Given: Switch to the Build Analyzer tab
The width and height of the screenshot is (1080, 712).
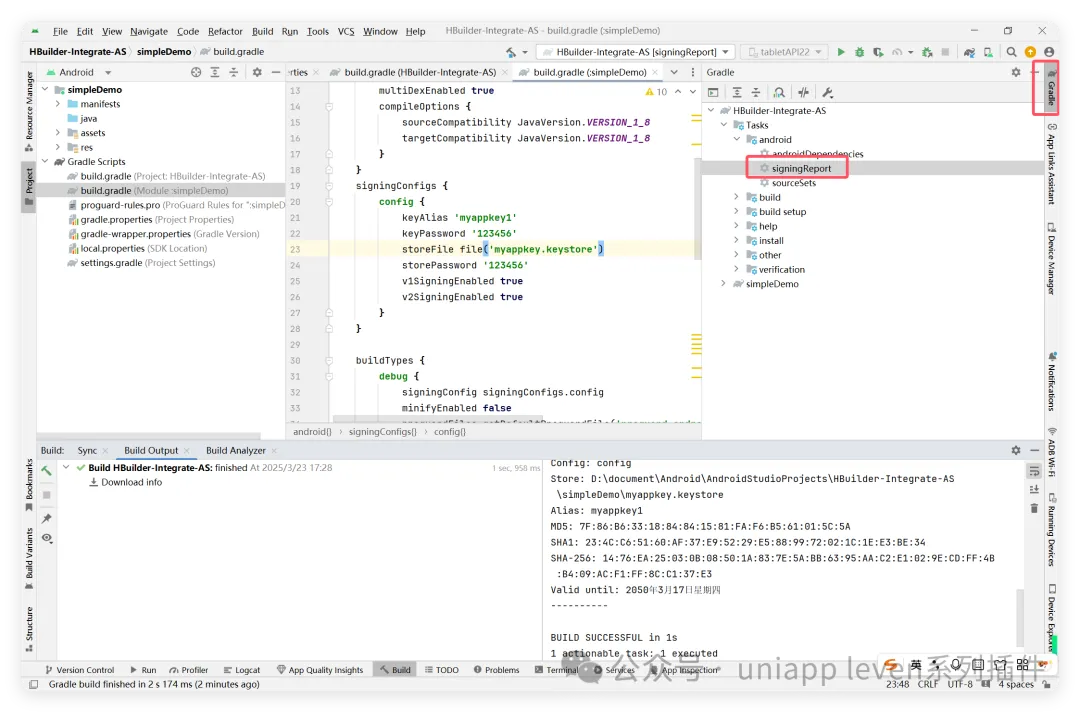Looking at the screenshot, I should click(x=236, y=450).
